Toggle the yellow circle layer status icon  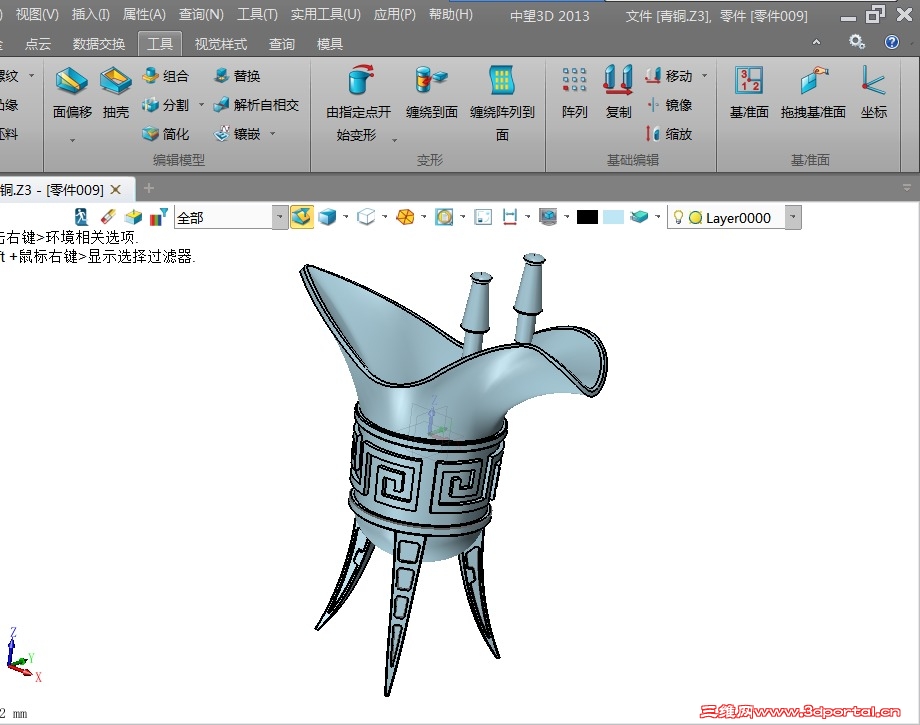click(695, 218)
